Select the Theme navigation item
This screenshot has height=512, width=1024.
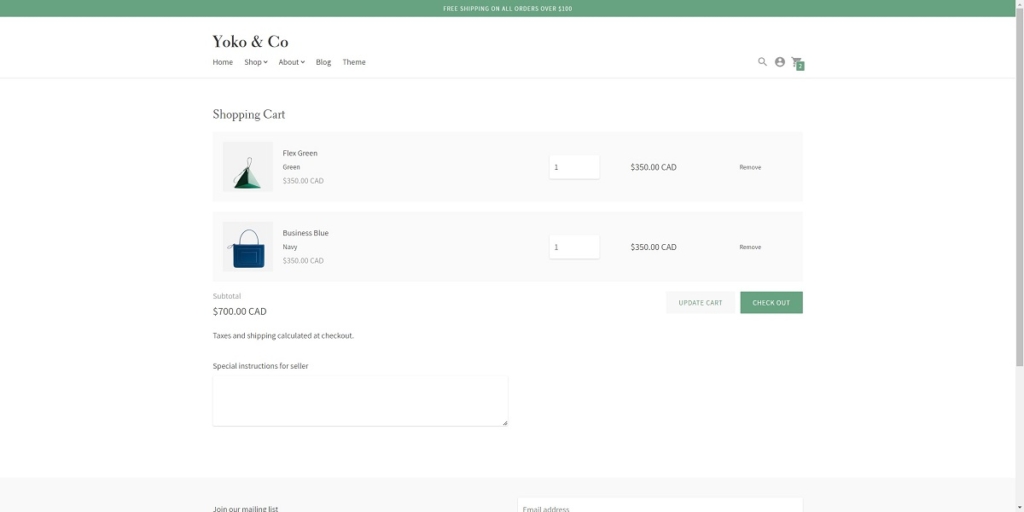pos(354,62)
